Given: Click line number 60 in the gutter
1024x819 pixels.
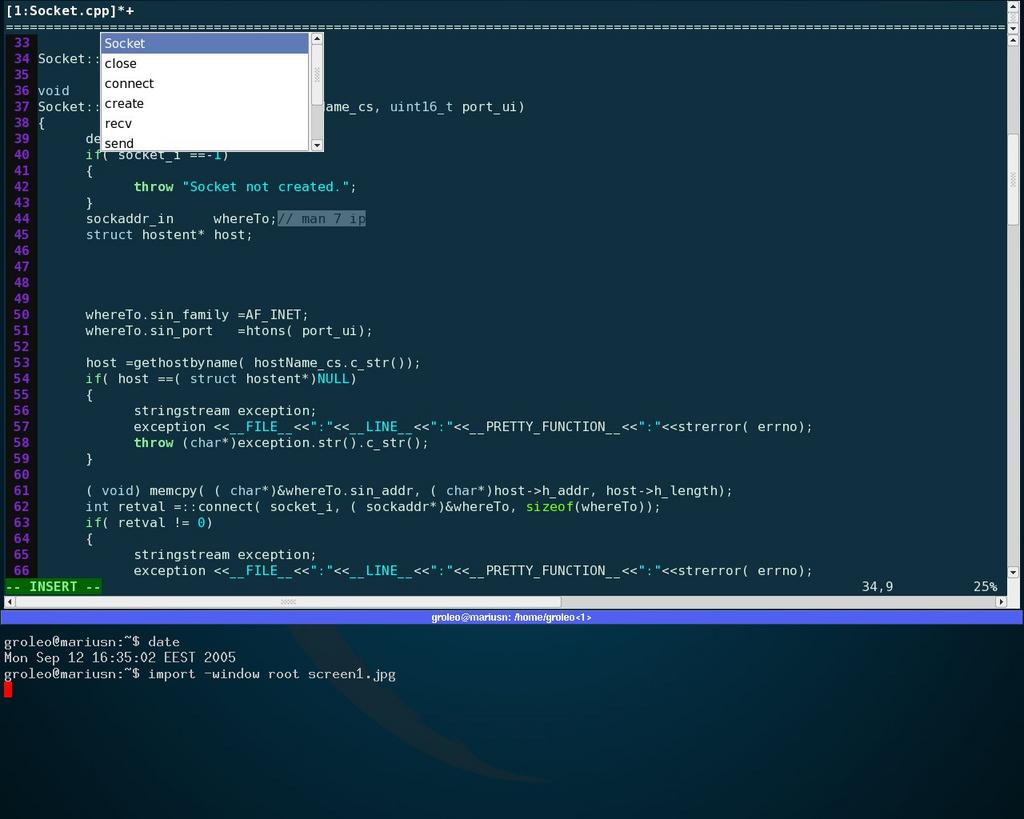Looking at the screenshot, I should click(x=22, y=475).
